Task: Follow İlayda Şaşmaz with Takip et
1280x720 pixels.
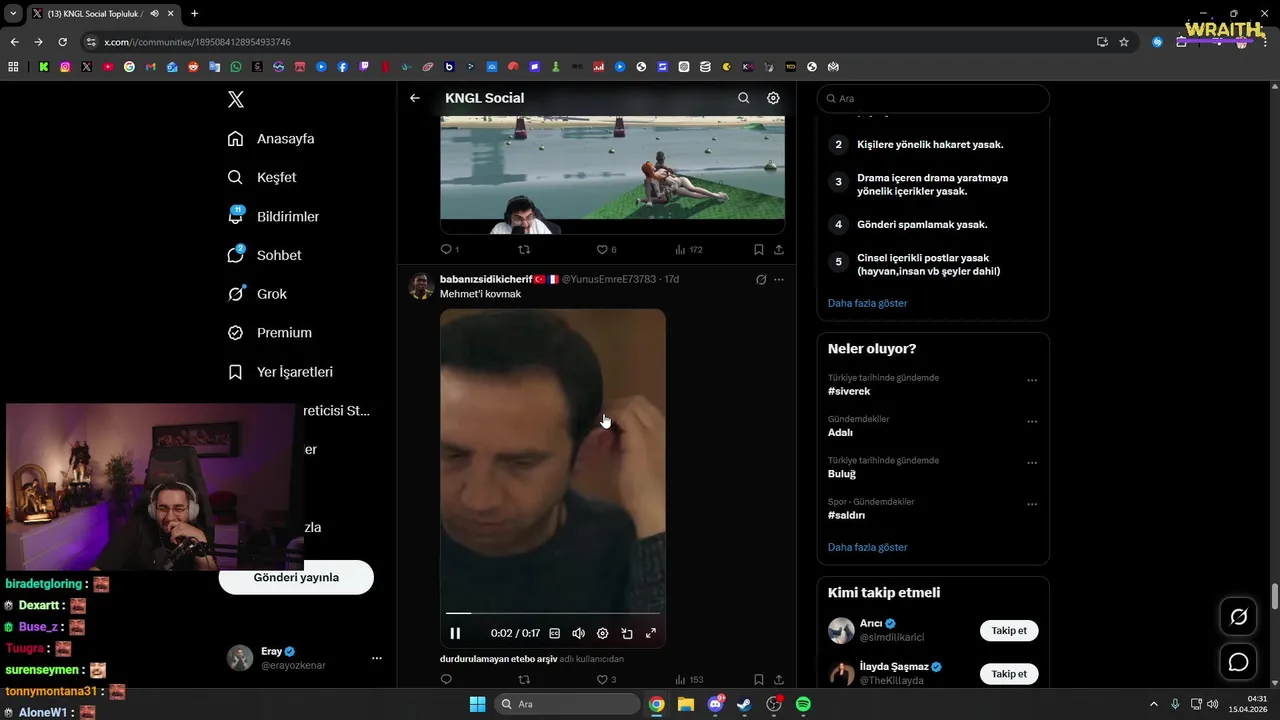Action: [1009, 673]
